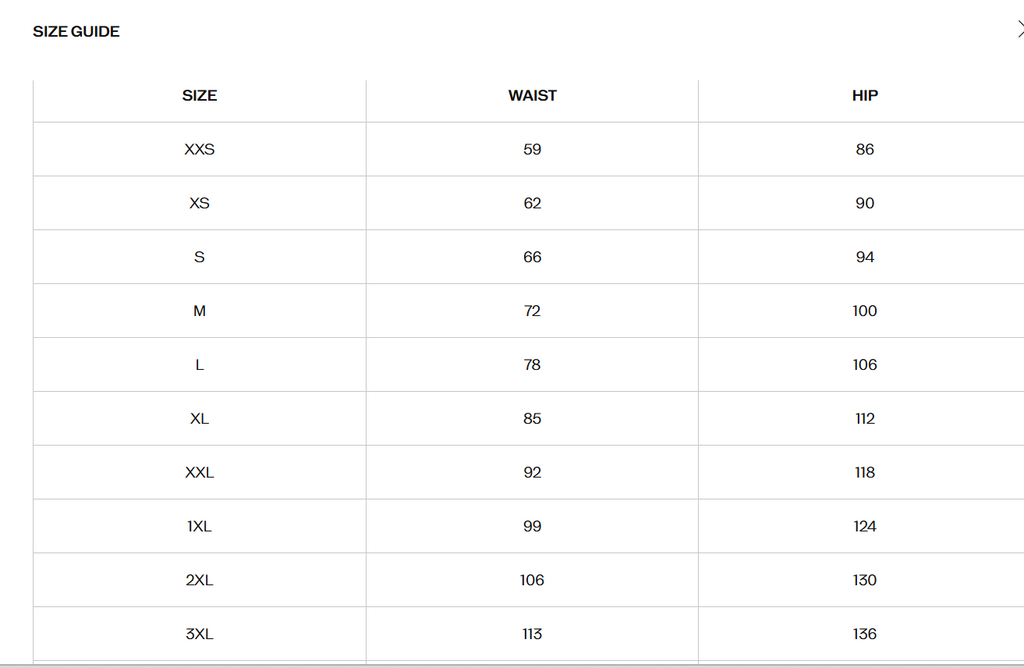Viewport: 1024px width, 668px height.
Task: Select the 3XL size cell
Action: 199,635
